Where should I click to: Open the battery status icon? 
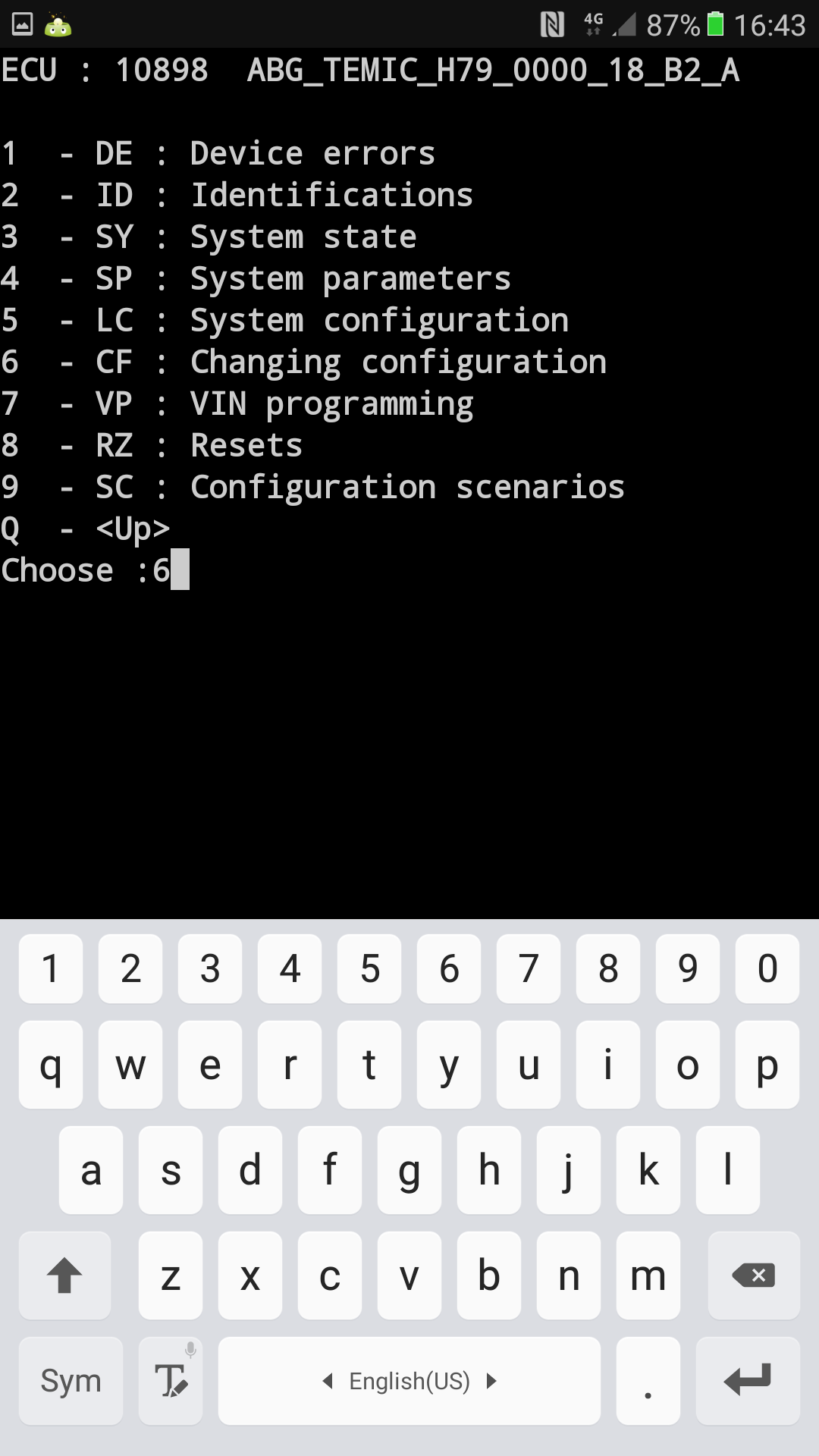coord(715,24)
